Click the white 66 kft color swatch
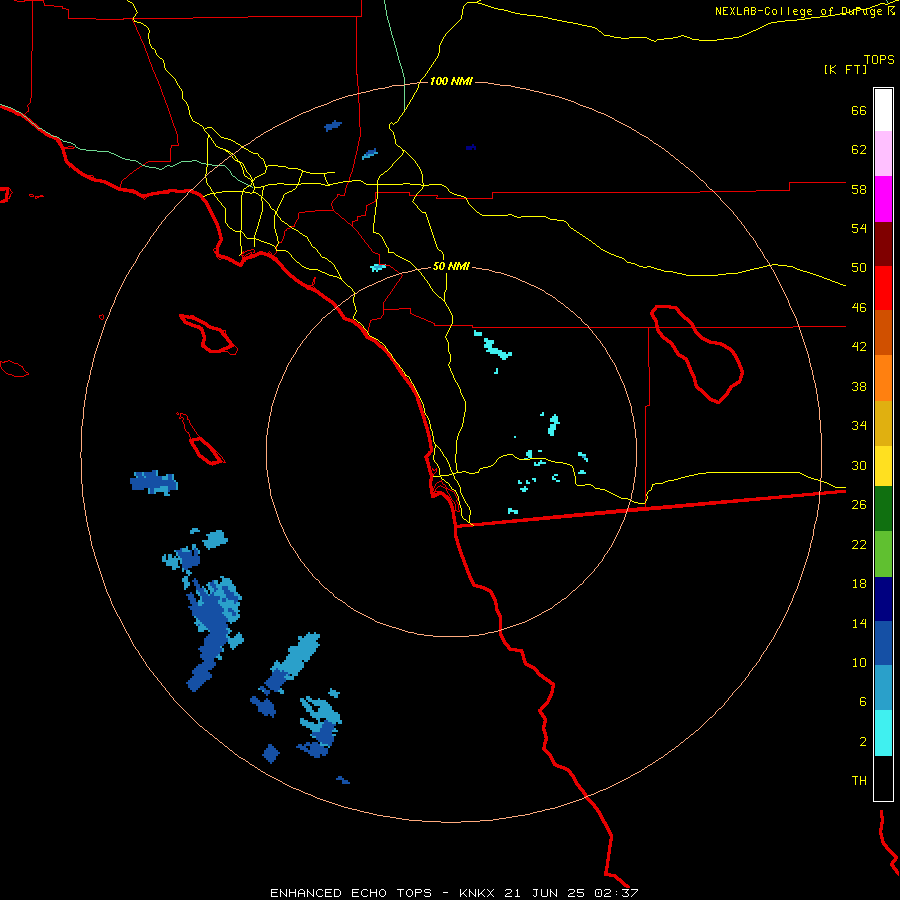Viewport: 900px width, 900px height. click(883, 110)
